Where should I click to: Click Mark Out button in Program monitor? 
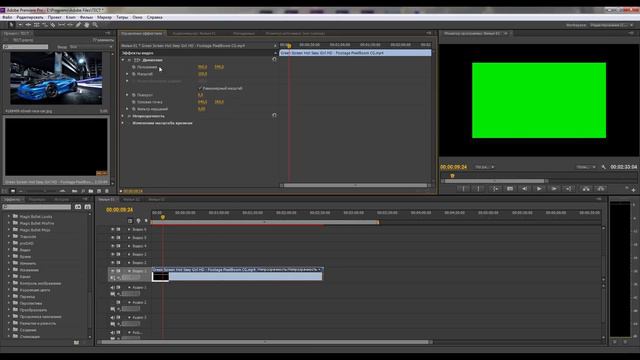tap(478, 189)
